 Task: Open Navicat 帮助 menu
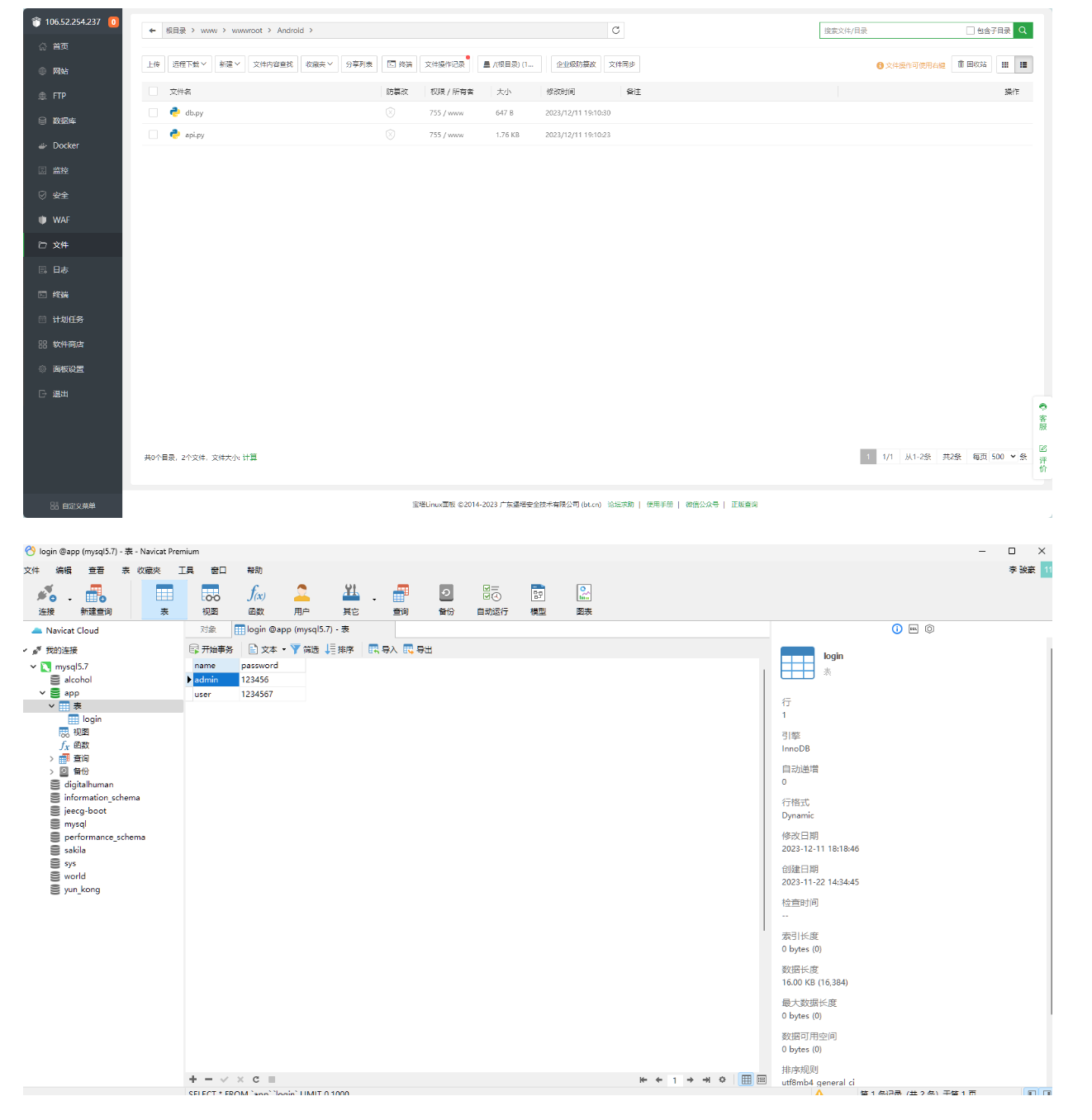pyautogui.click(x=254, y=571)
